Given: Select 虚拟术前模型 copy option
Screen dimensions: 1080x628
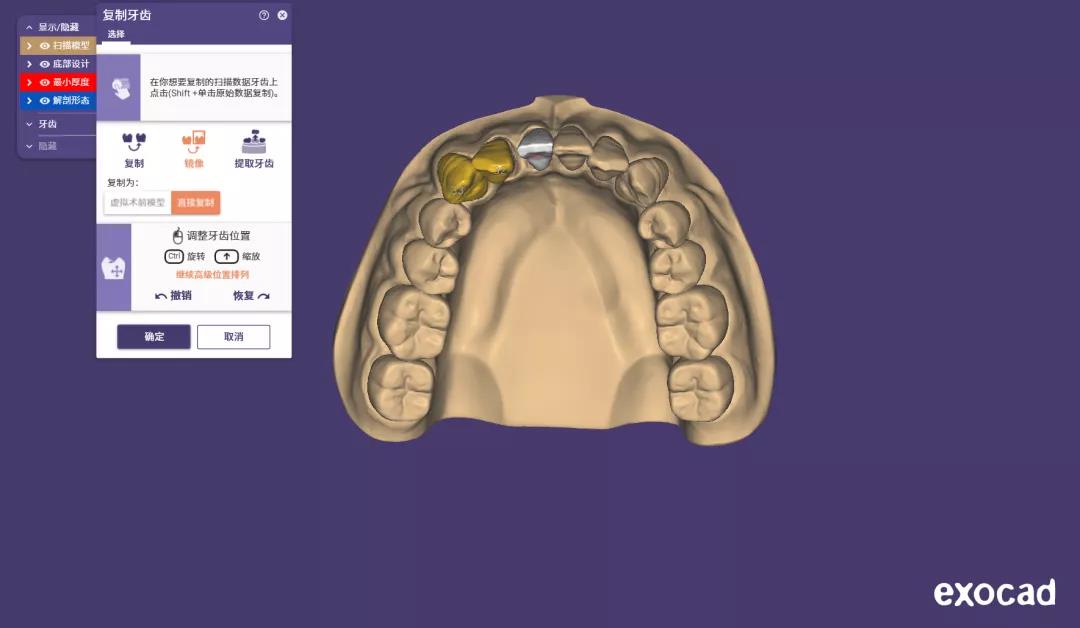Looking at the screenshot, I should click(138, 202).
